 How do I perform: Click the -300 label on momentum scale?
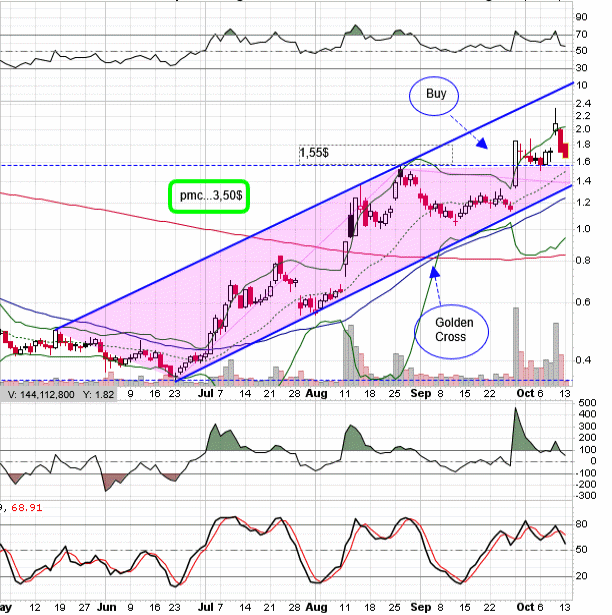pyautogui.click(x=584, y=494)
